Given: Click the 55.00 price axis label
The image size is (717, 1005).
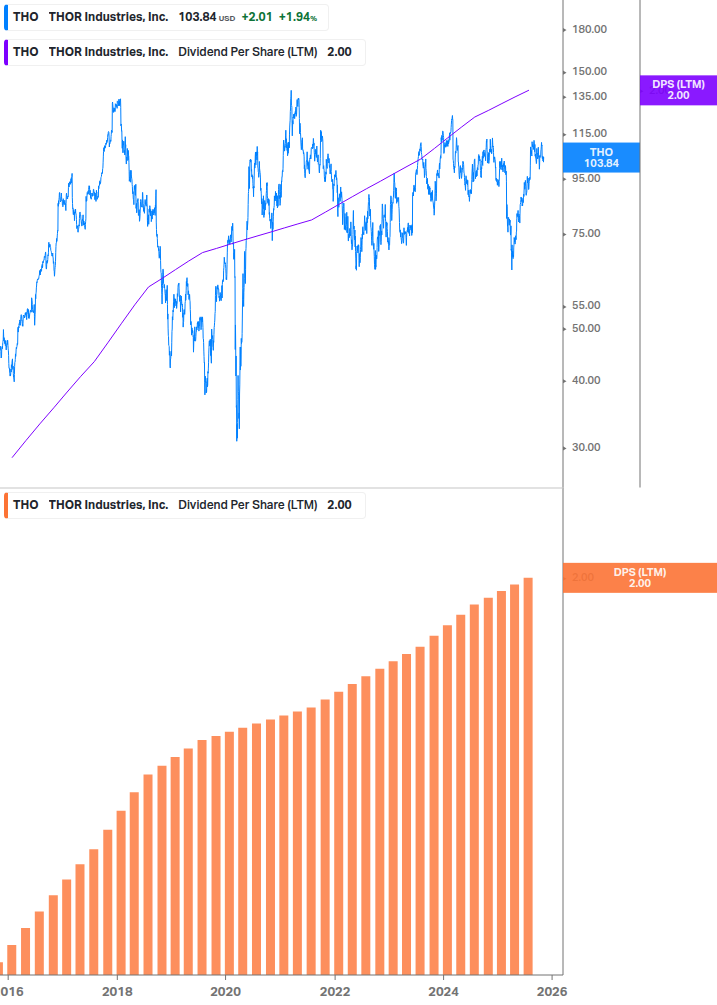Looking at the screenshot, I should coord(586,305).
